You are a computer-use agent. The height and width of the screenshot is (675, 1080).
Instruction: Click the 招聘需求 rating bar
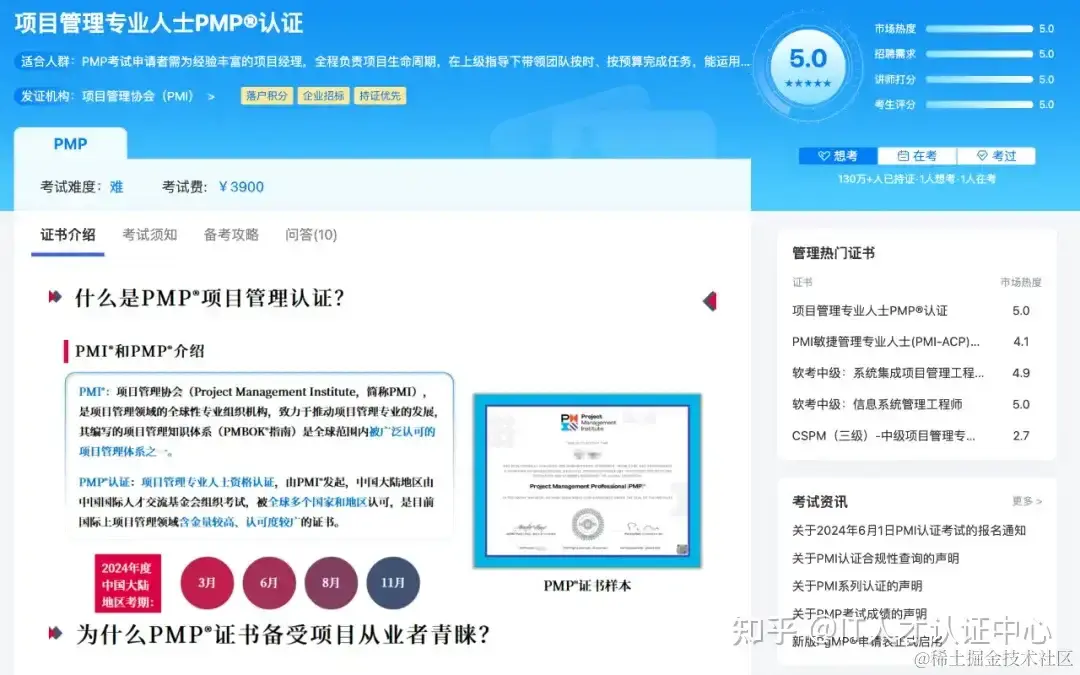point(979,54)
